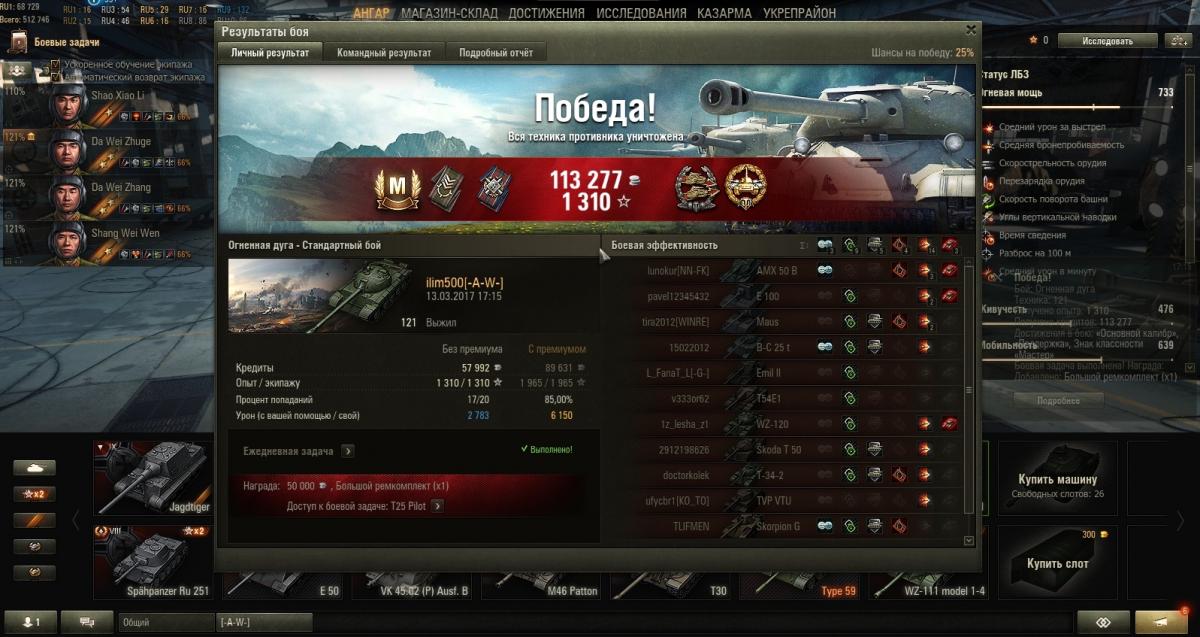Viewport: 1200px width, 637px height.
Task: Toggle the tank type carousel filter
Action: click(34, 468)
